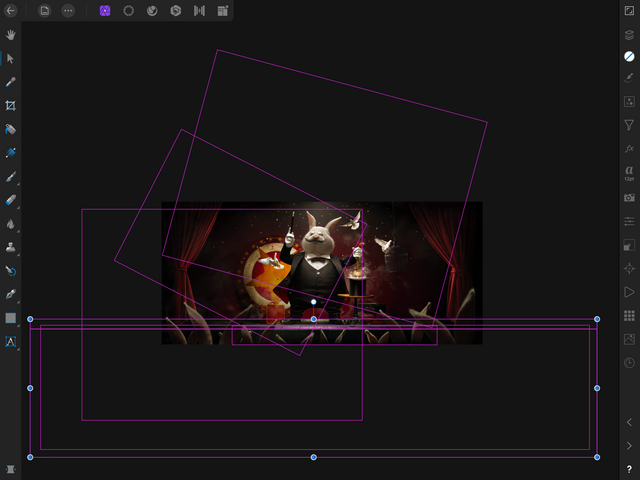Select the Pen tool
This screenshot has width=640, height=480.
11,294
